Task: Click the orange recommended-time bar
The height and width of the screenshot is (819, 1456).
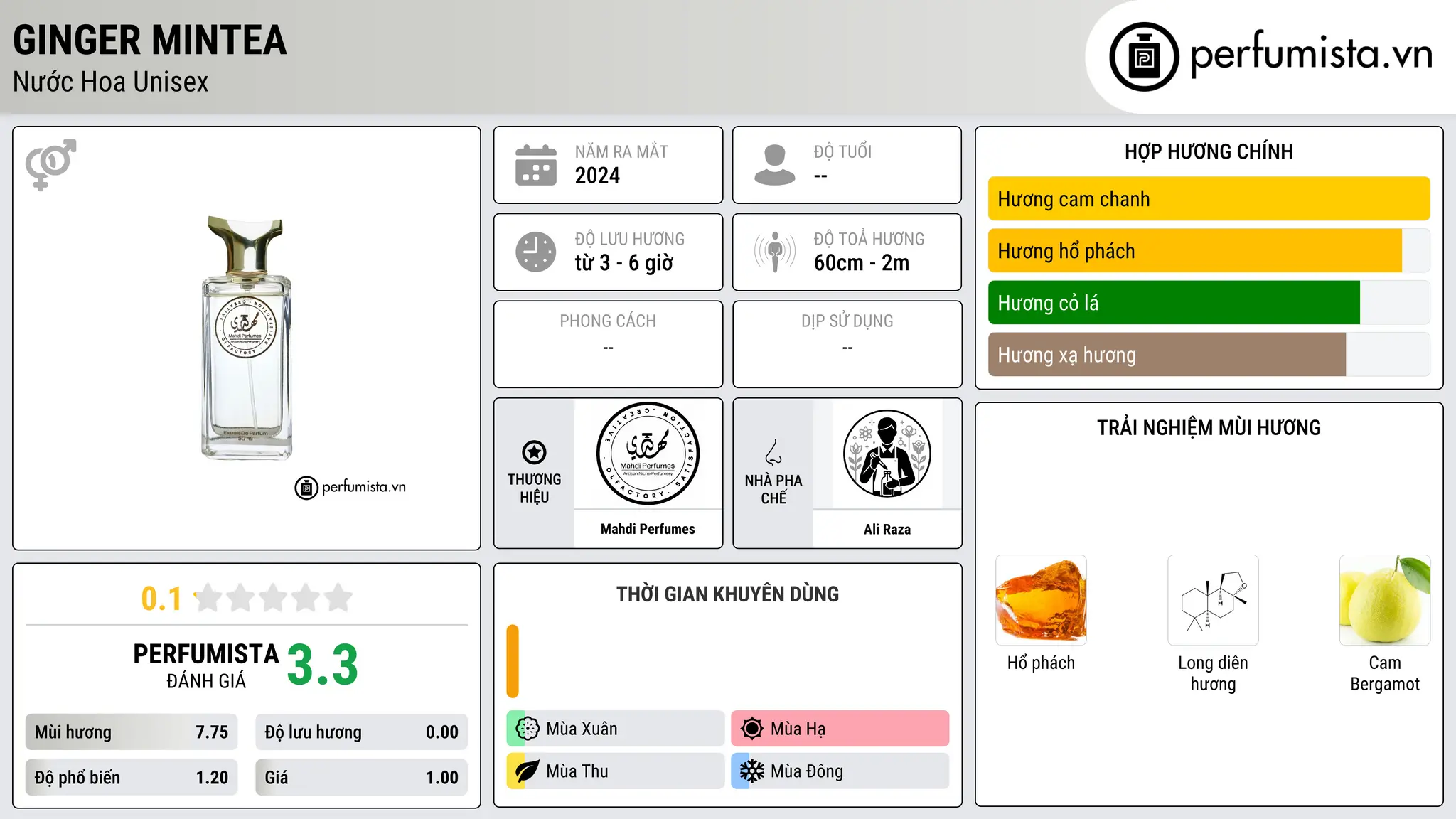Action: click(513, 661)
